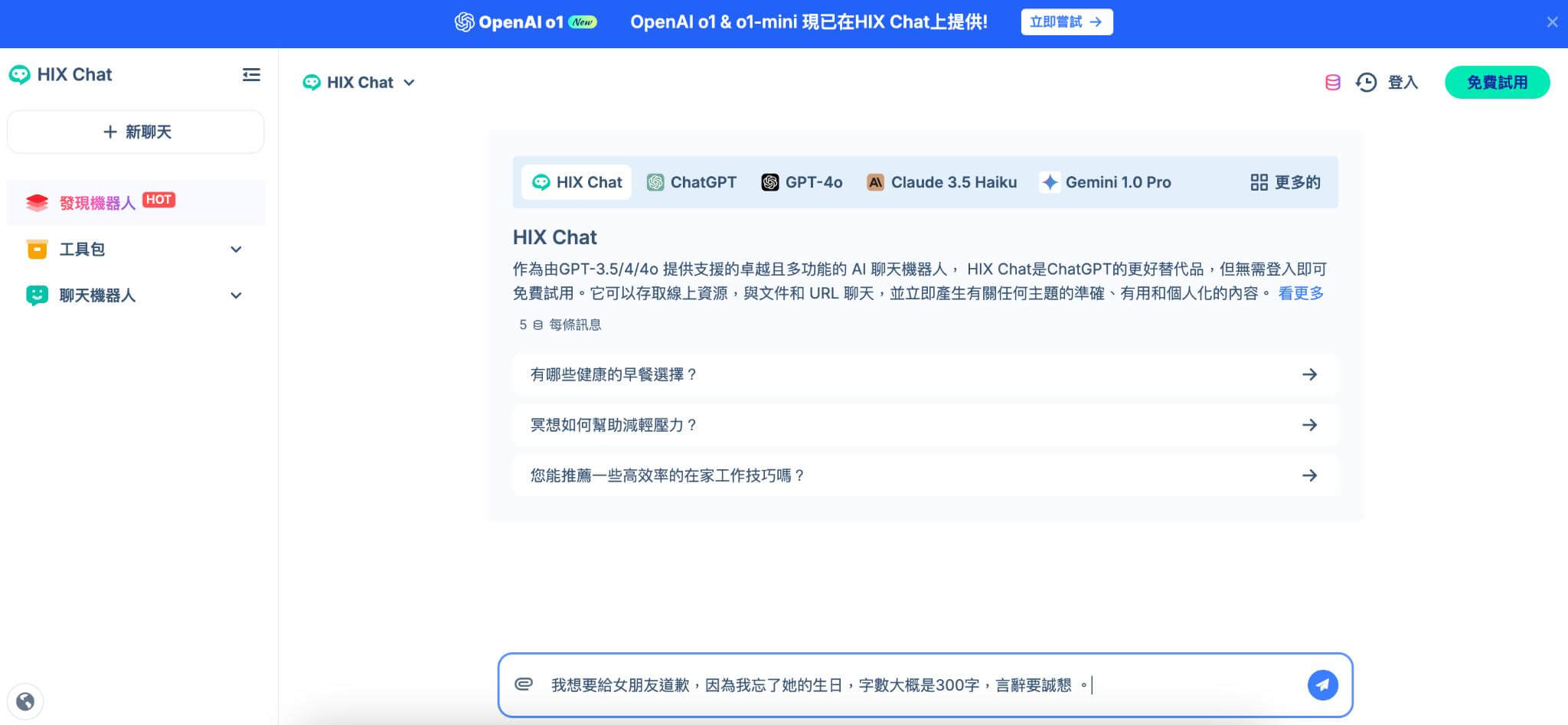Select the ChatGPT tab
1568x725 pixels.
[691, 182]
